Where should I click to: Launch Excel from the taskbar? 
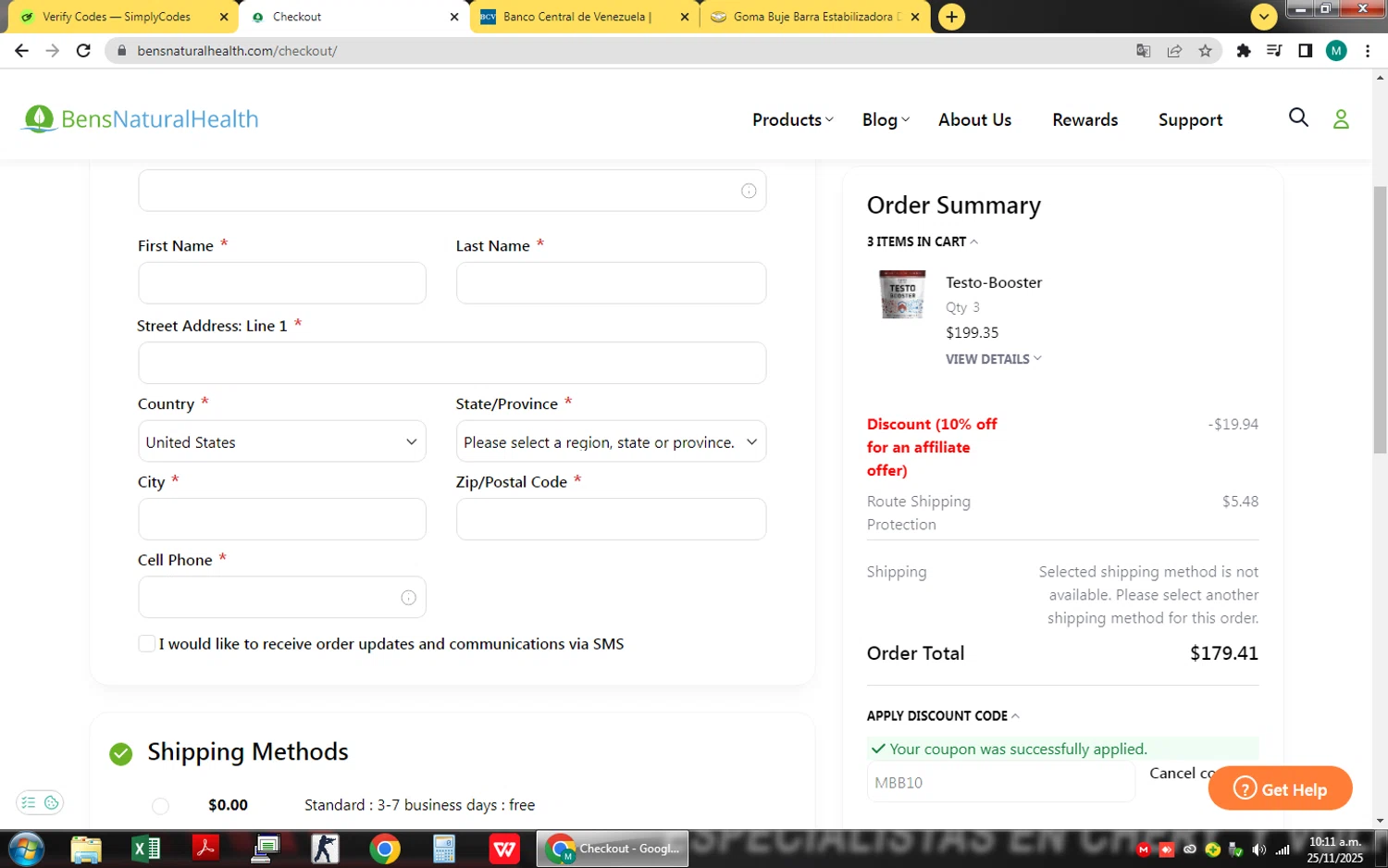tap(145, 849)
